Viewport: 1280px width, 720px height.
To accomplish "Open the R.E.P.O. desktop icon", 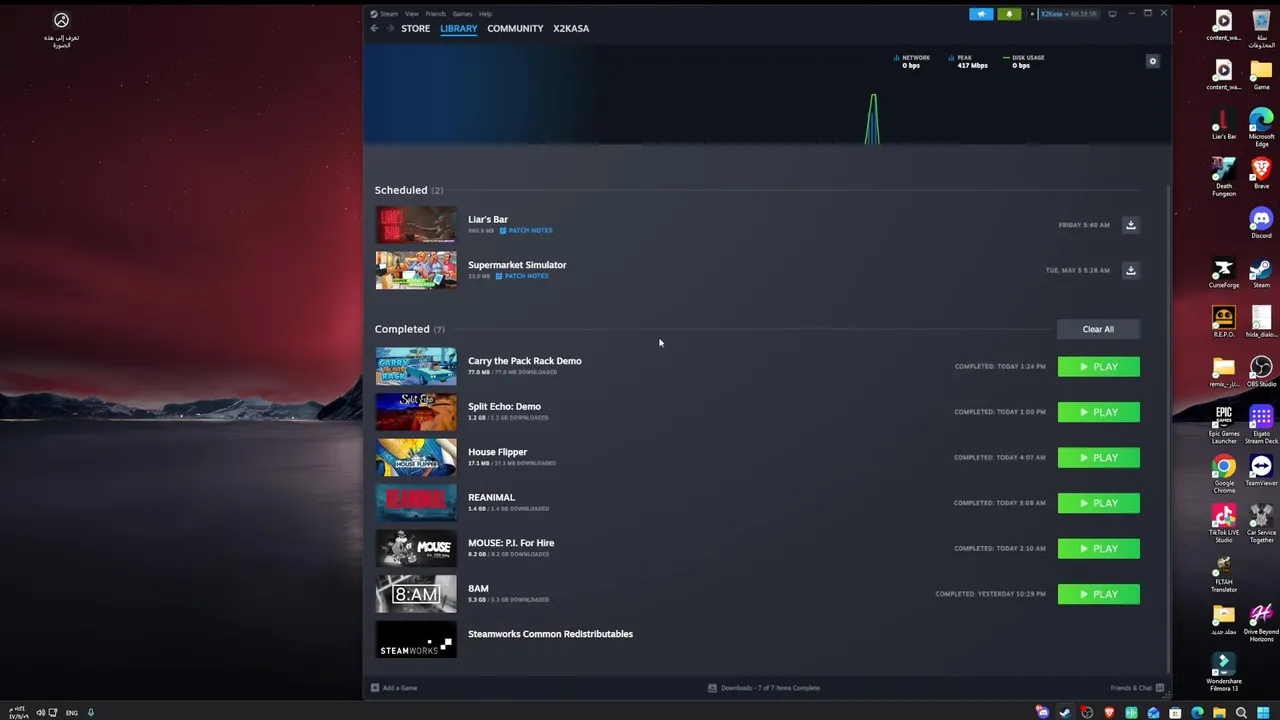I will [x=1224, y=322].
